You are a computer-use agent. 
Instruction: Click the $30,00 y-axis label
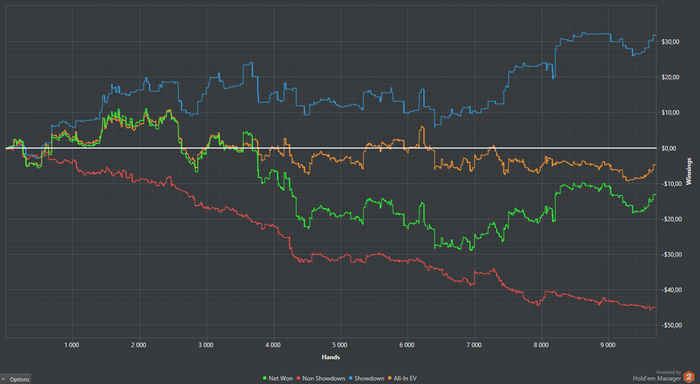(x=670, y=42)
